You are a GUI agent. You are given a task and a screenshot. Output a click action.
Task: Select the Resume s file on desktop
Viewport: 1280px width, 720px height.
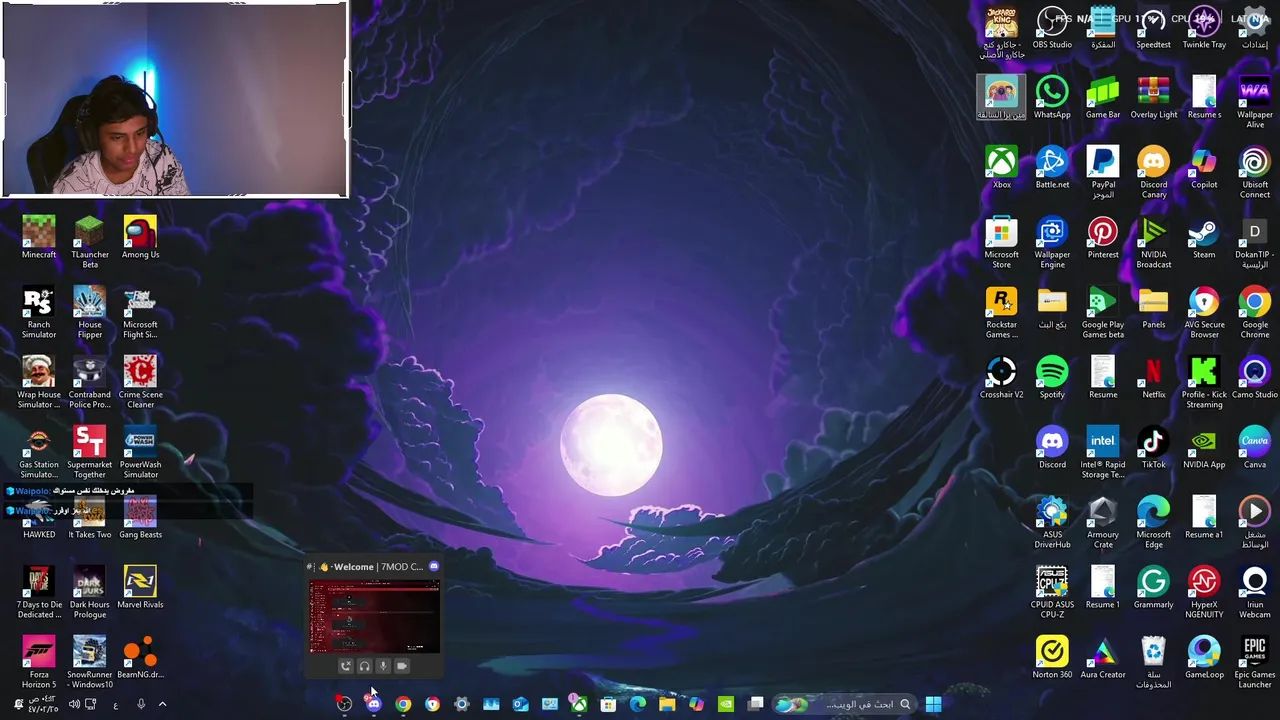(1204, 97)
